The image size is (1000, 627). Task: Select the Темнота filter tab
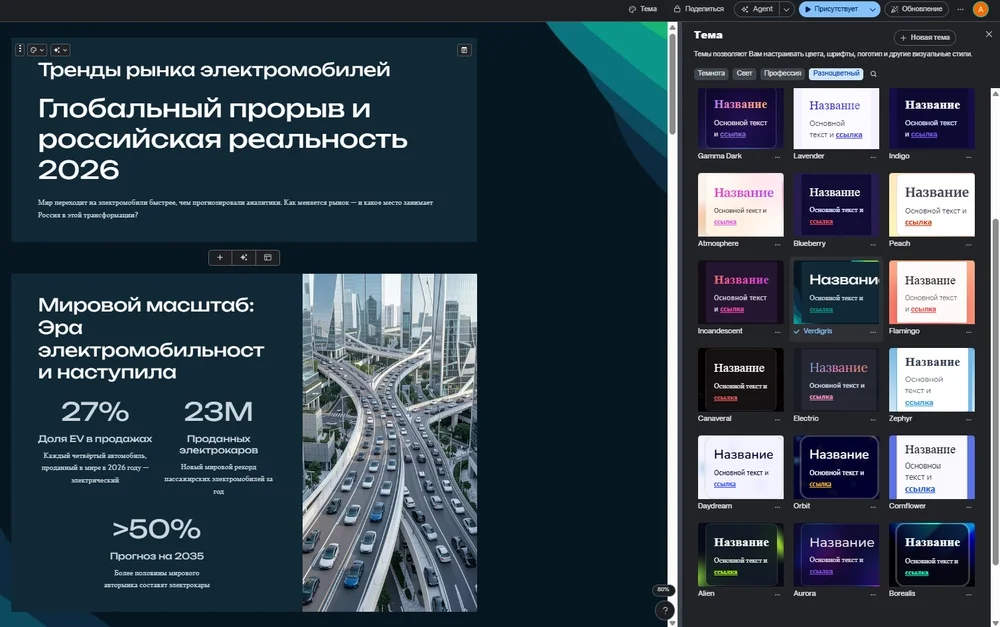click(711, 73)
